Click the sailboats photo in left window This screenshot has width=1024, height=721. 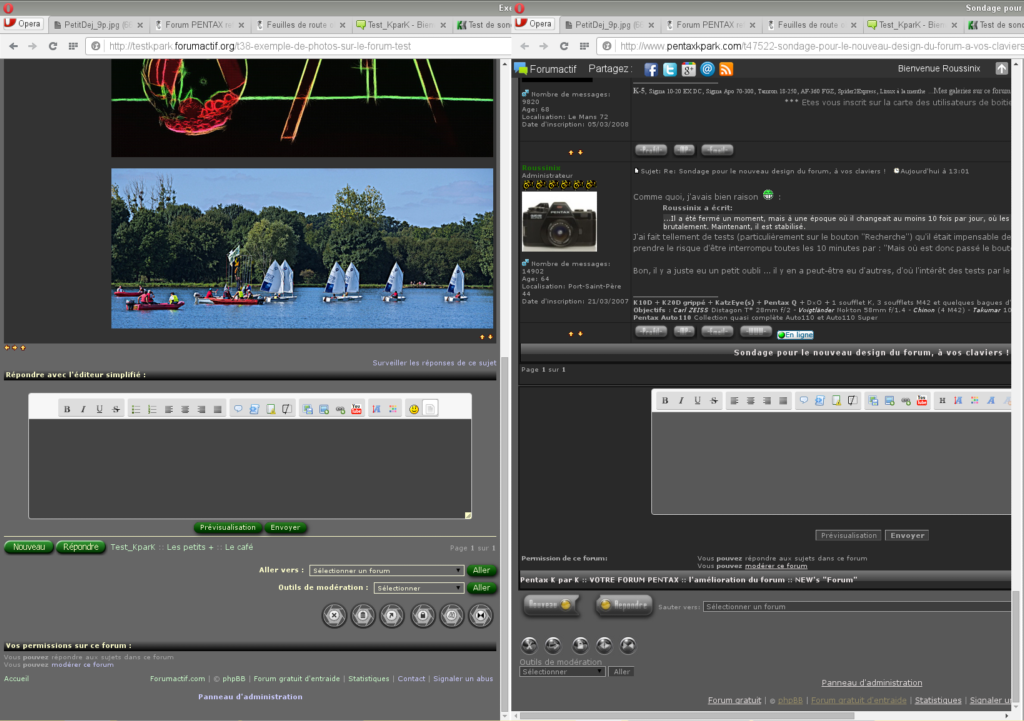pyautogui.click(x=302, y=248)
